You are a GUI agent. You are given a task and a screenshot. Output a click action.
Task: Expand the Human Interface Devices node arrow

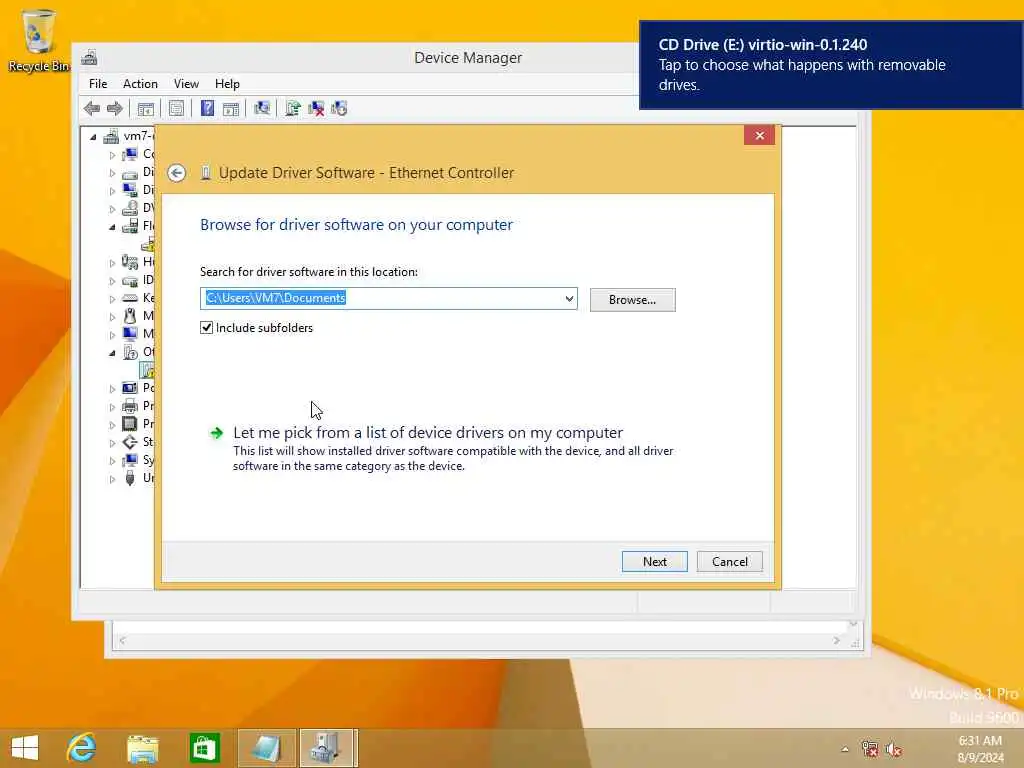coord(112,263)
